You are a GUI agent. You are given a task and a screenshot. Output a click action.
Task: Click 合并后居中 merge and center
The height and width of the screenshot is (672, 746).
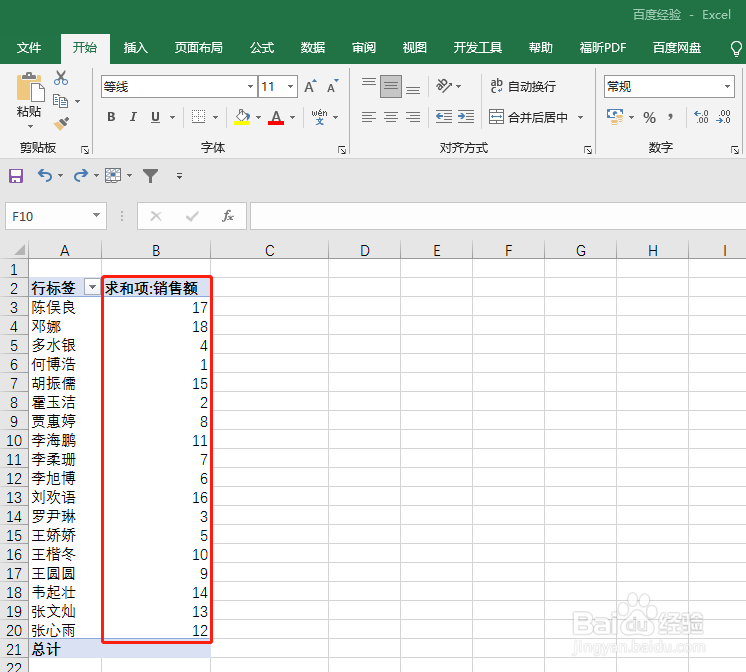tap(528, 117)
